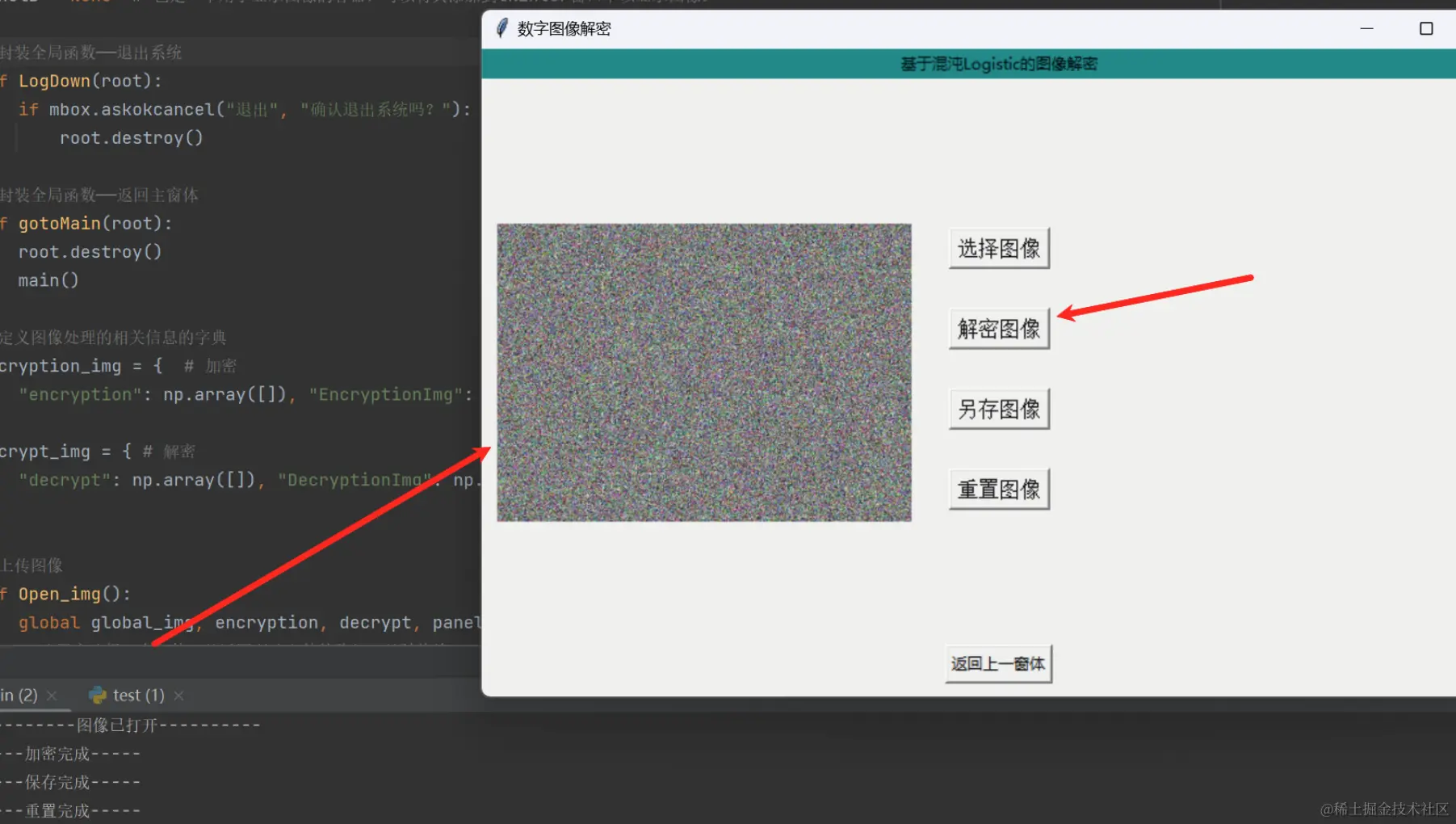Viewport: 1456px width, 824px height.
Task: Click the Python logo on test (1) tab
Action: point(98,695)
